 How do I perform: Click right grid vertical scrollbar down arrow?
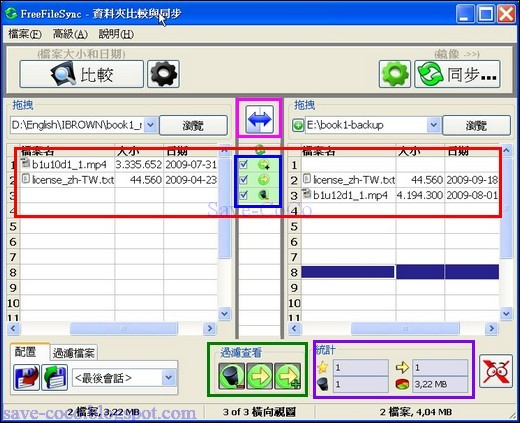[506, 314]
